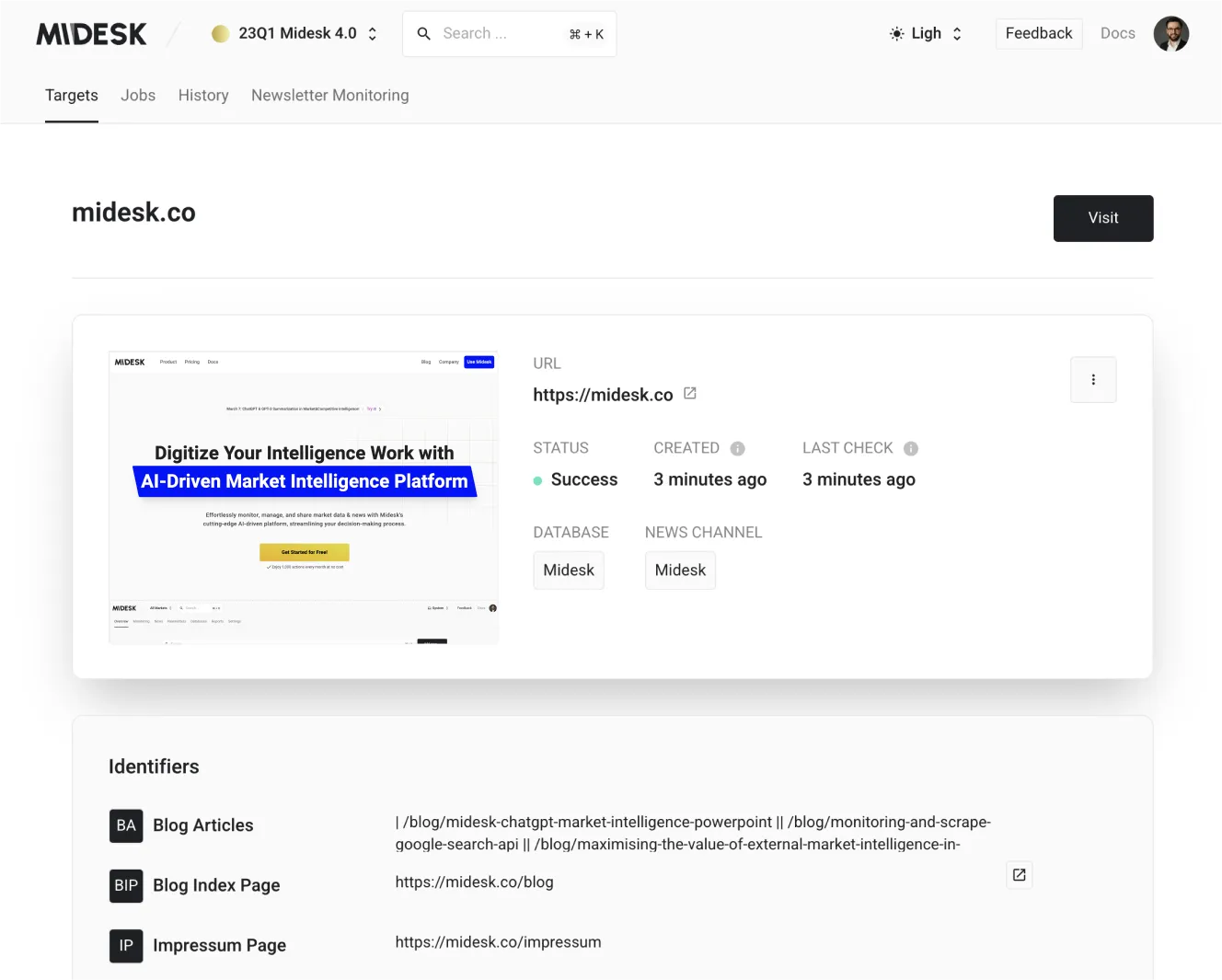Open the Feedback button
Screen dimensions: 1222x980
point(1039,33)
